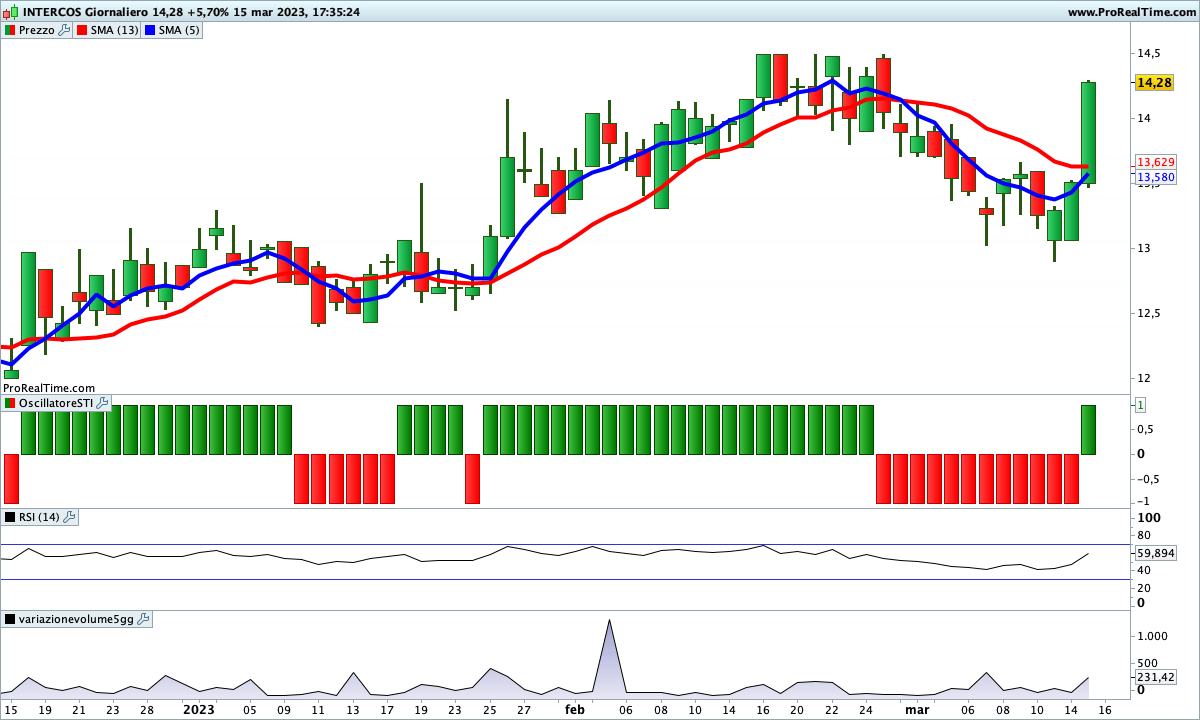Open OscillatoreSTI wrench settings icon
The height and width of the screenshot is (720, 1200).
coord(103,403)
